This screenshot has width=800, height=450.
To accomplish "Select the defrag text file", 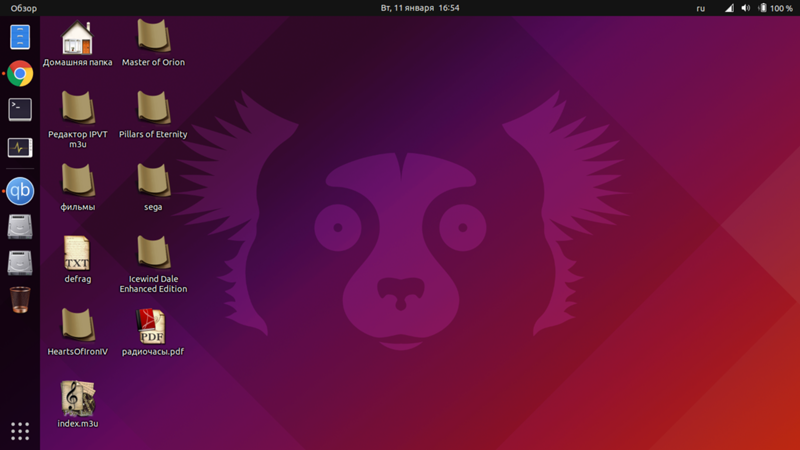I will click(x=78, y=260).
